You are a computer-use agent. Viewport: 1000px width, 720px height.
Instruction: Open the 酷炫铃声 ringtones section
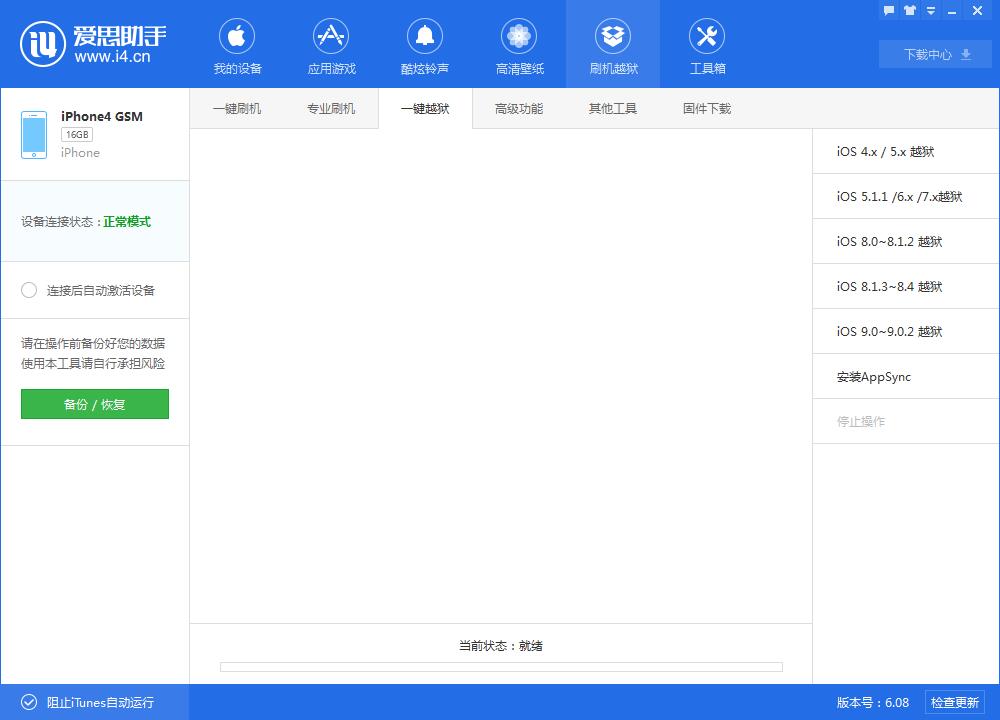point(425,44)
